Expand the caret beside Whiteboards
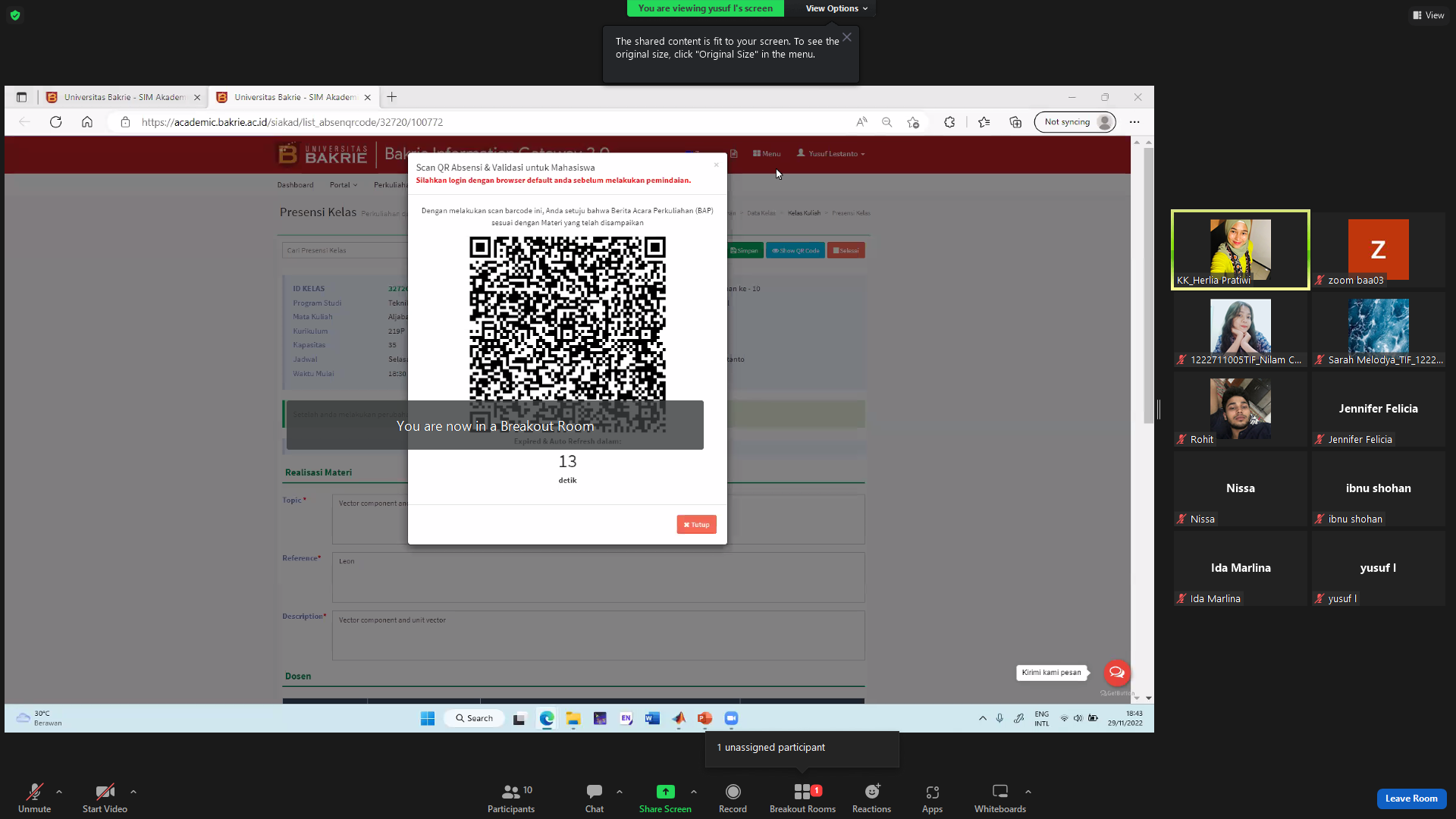Image resolution: width=1456 pixels, height=819 pixels. [x=1028, y=792]
